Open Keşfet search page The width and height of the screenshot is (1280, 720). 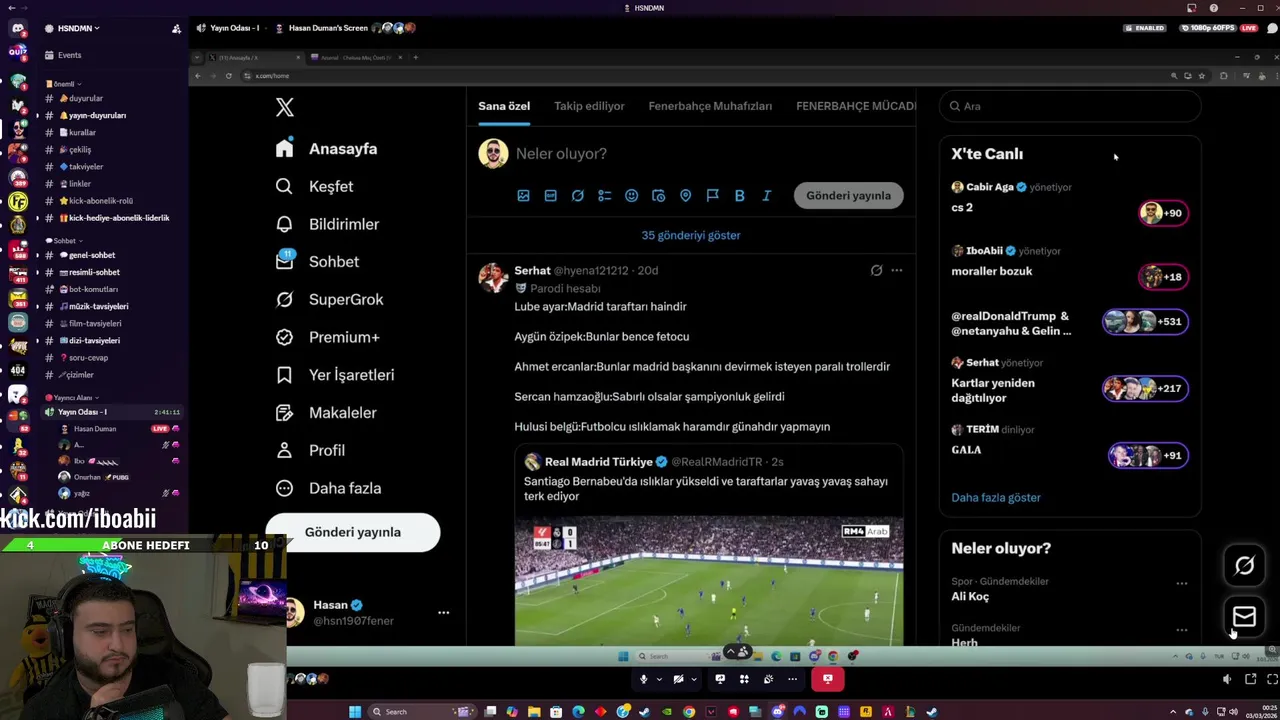(315, 187)
